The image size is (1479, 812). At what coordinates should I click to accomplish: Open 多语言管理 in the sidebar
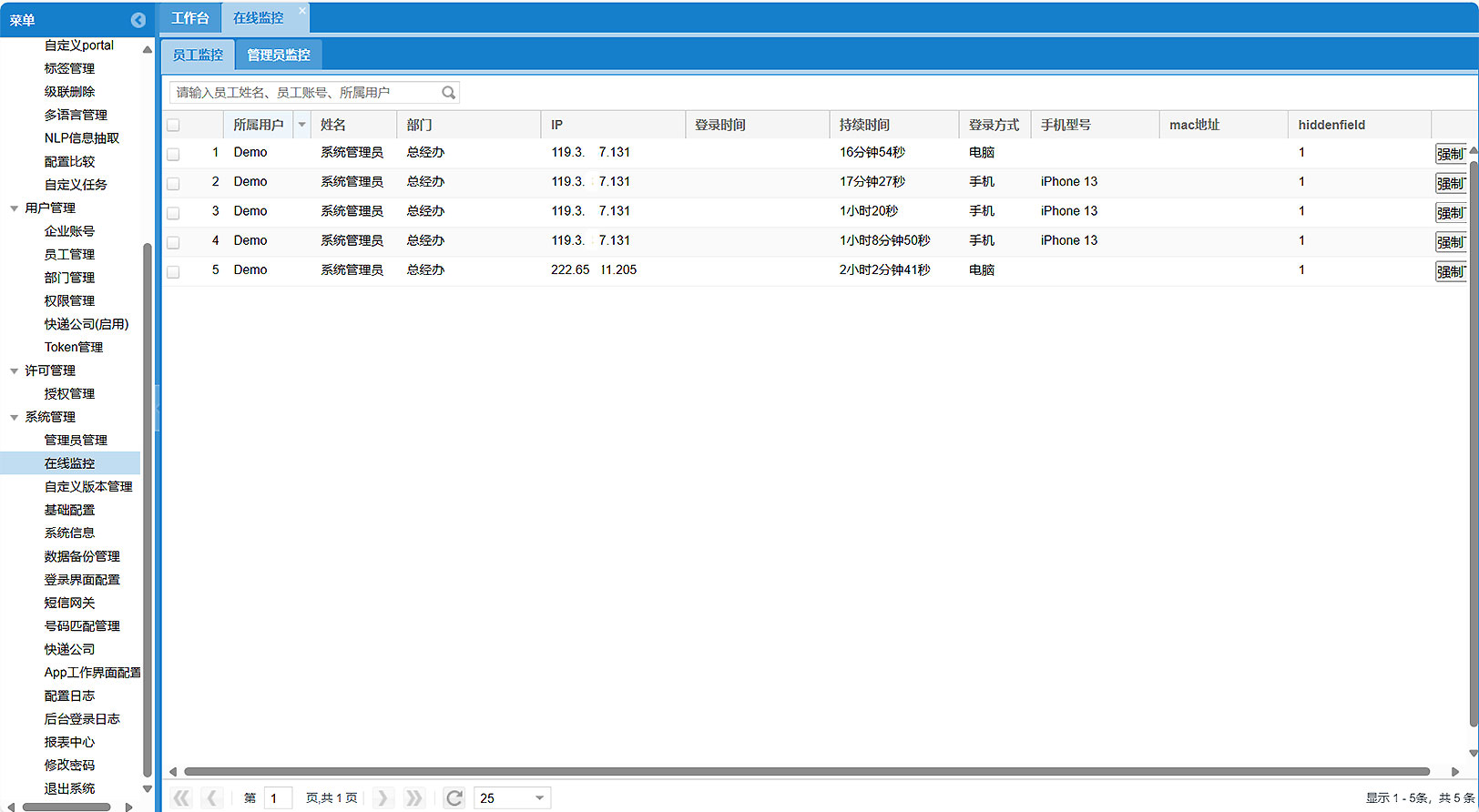pyautogui.click(x=76, y=115)
